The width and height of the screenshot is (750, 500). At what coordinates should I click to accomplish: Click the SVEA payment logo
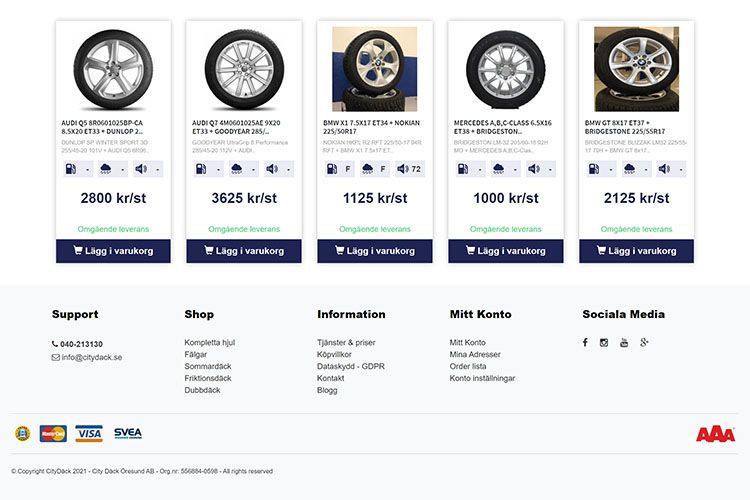[x=127, y=433]
